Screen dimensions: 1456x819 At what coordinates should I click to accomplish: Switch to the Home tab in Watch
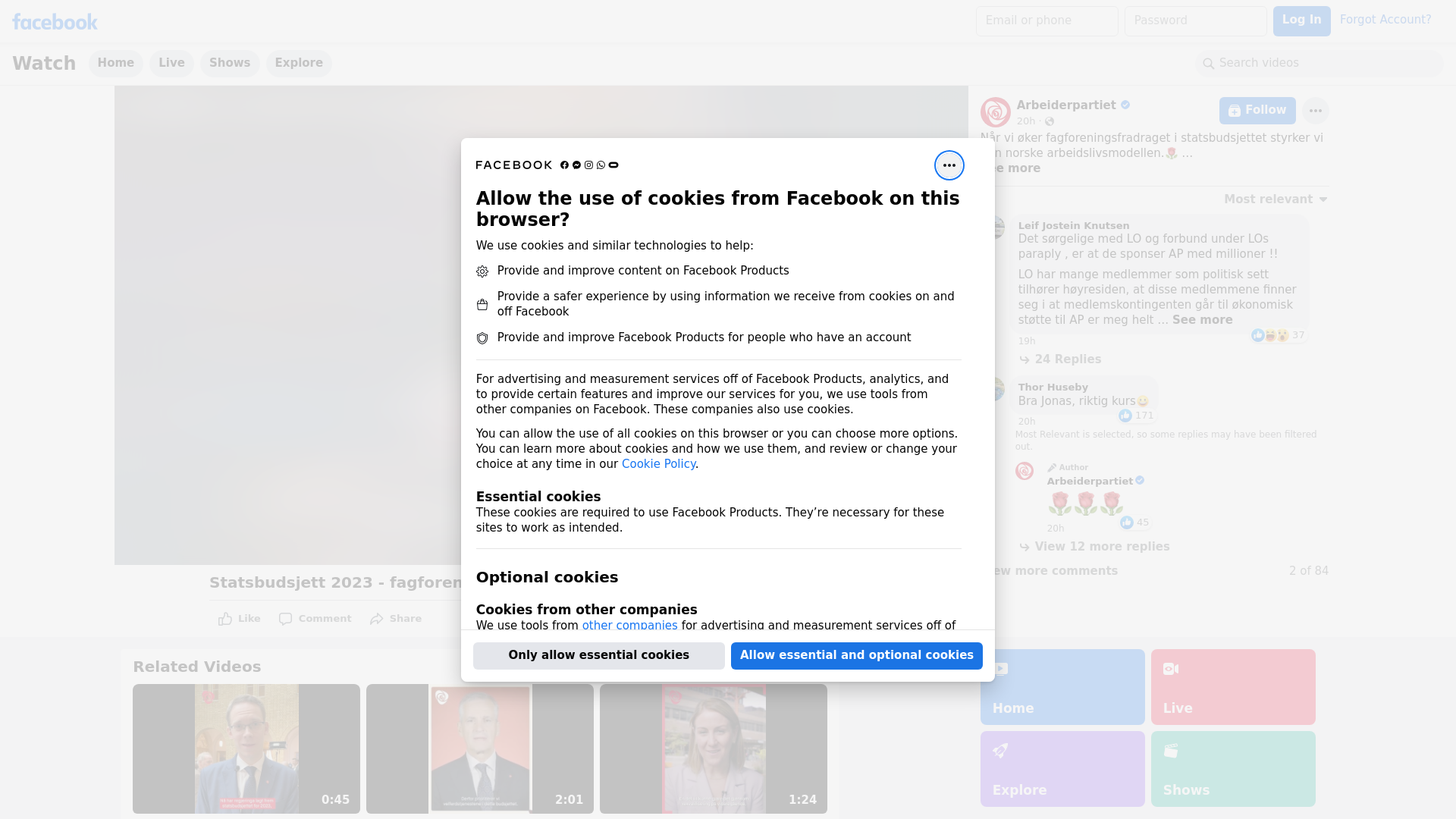coord(115,64)
